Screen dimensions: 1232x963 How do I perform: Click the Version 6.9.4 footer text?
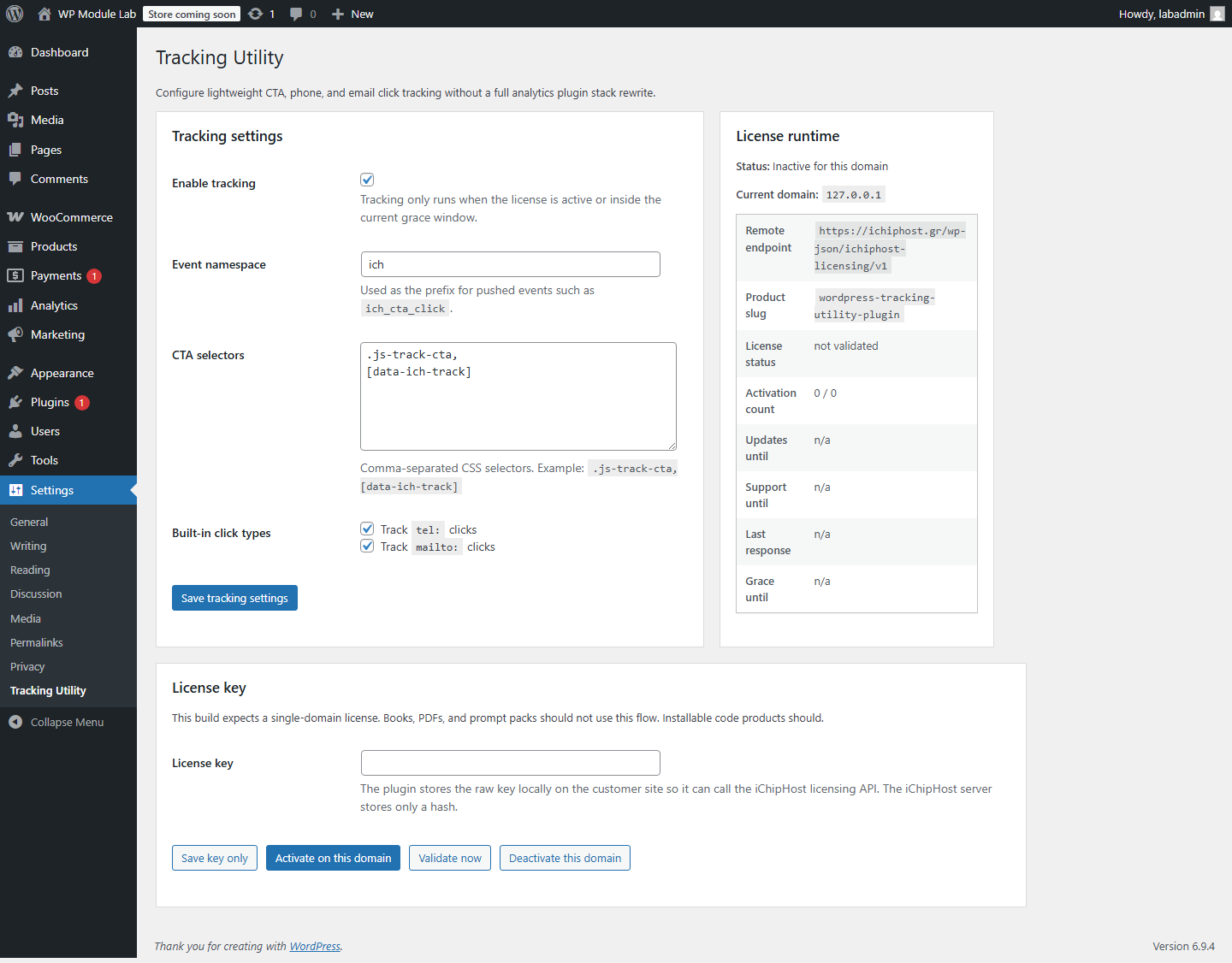[1183, 946]
